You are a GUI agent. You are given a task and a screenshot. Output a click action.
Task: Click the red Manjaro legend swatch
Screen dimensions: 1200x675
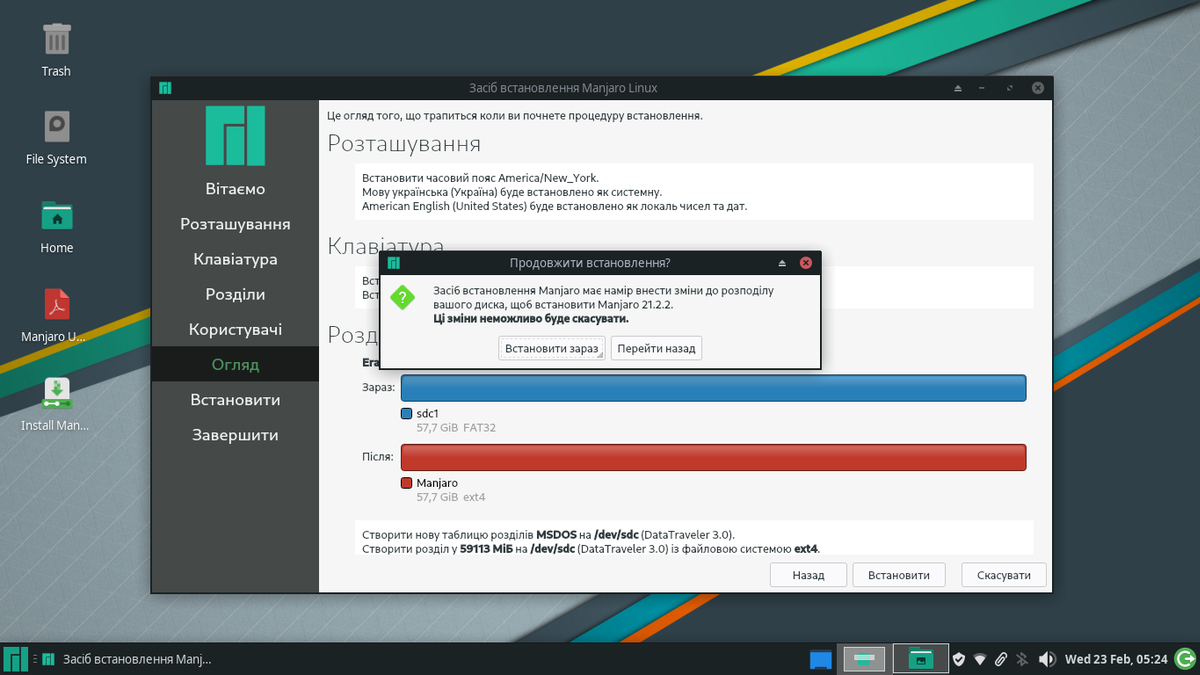coord(406,482)
